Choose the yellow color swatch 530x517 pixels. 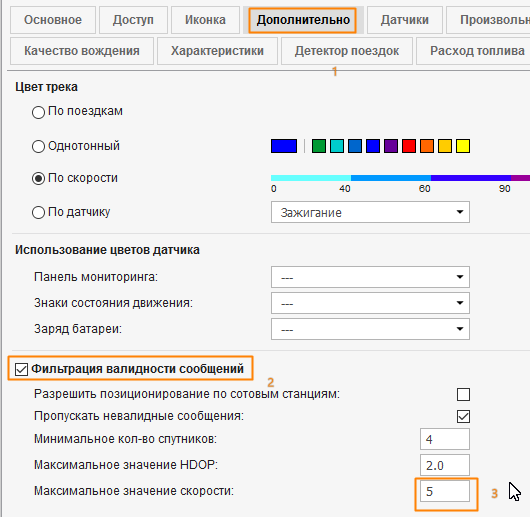pos(463,146)
